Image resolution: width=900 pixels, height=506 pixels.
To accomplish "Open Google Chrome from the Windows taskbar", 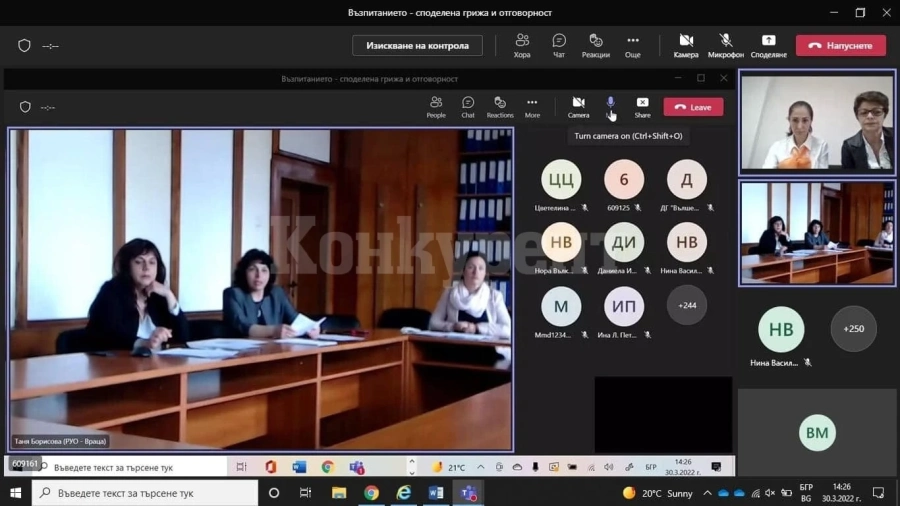I will 371,493.
